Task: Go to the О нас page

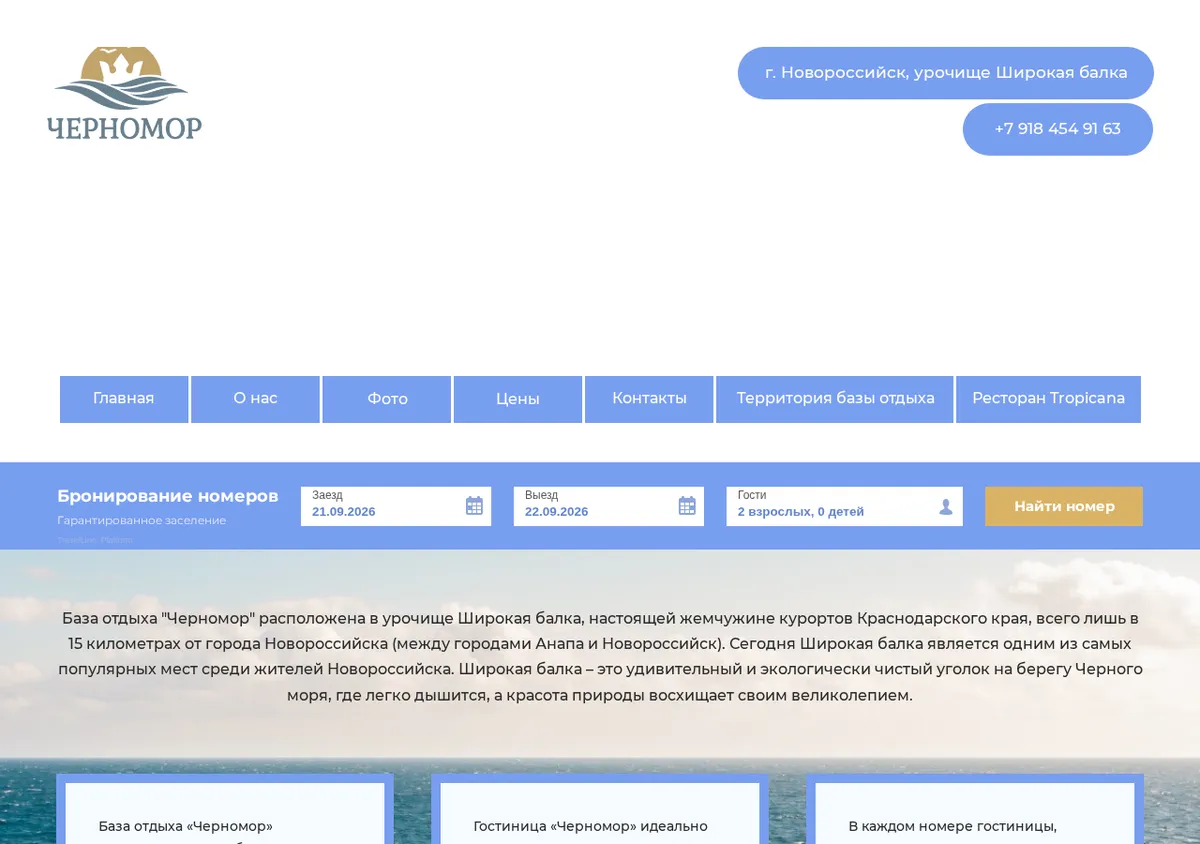Action: pyautogui.click(x=255, y=399)
